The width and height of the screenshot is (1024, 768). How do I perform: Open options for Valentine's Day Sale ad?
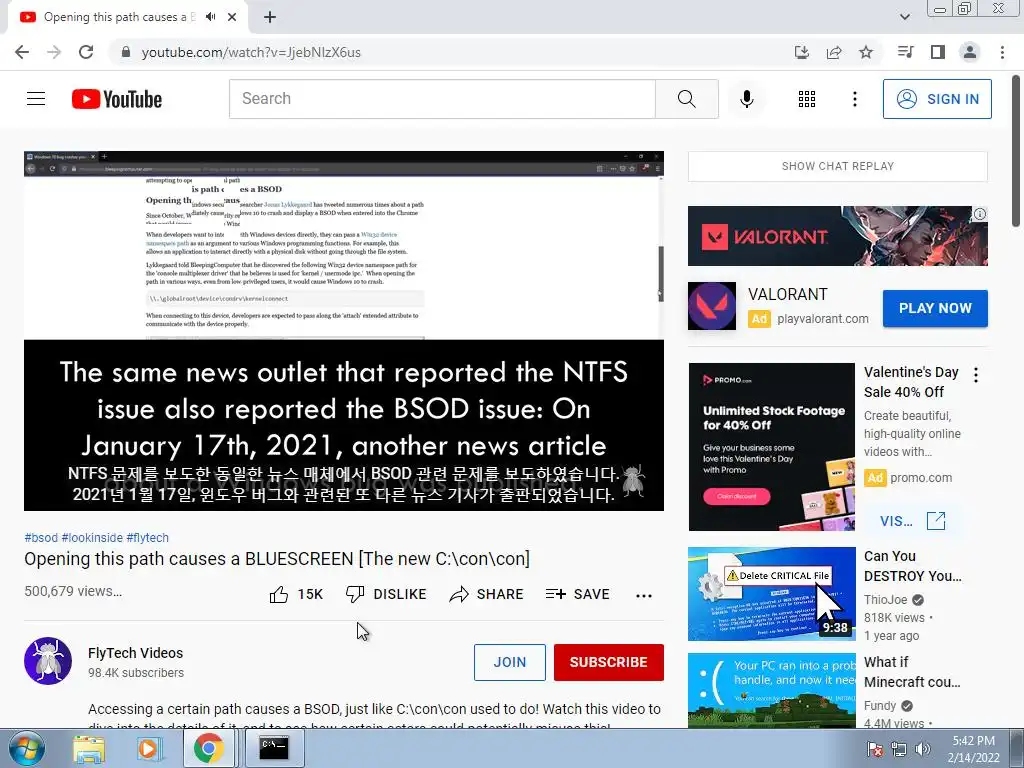click(976, 375)
